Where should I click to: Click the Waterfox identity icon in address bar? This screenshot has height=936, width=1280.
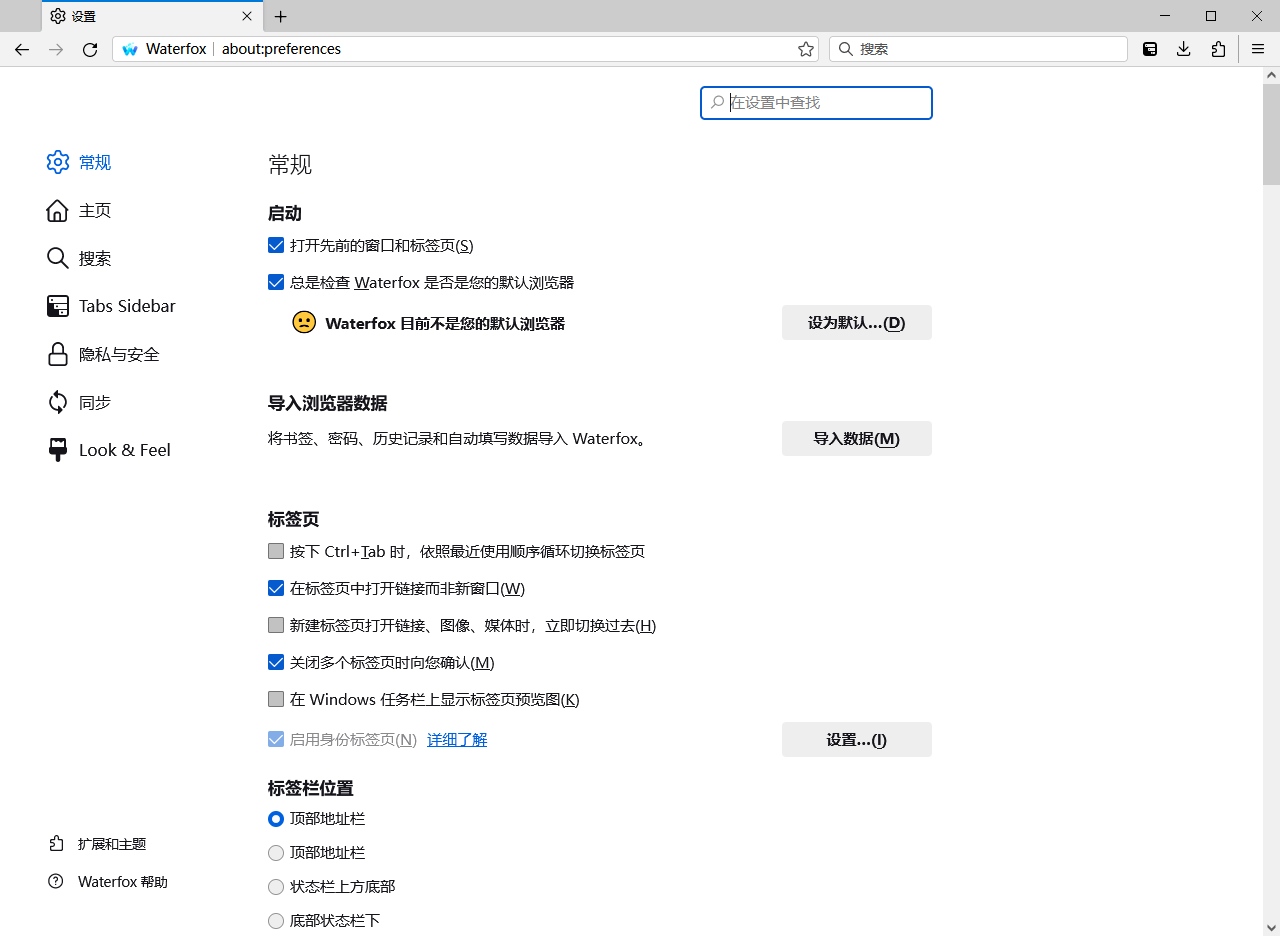(130, 49)
